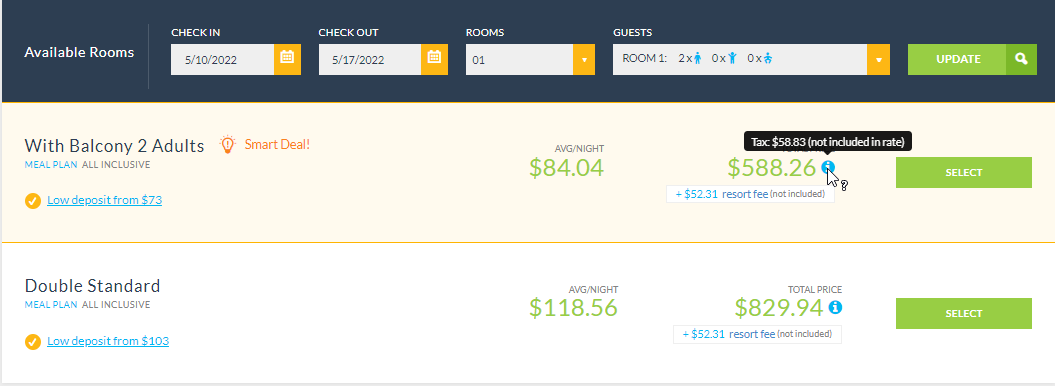Open the Low deposit from $73 link

tap(104, 200)
